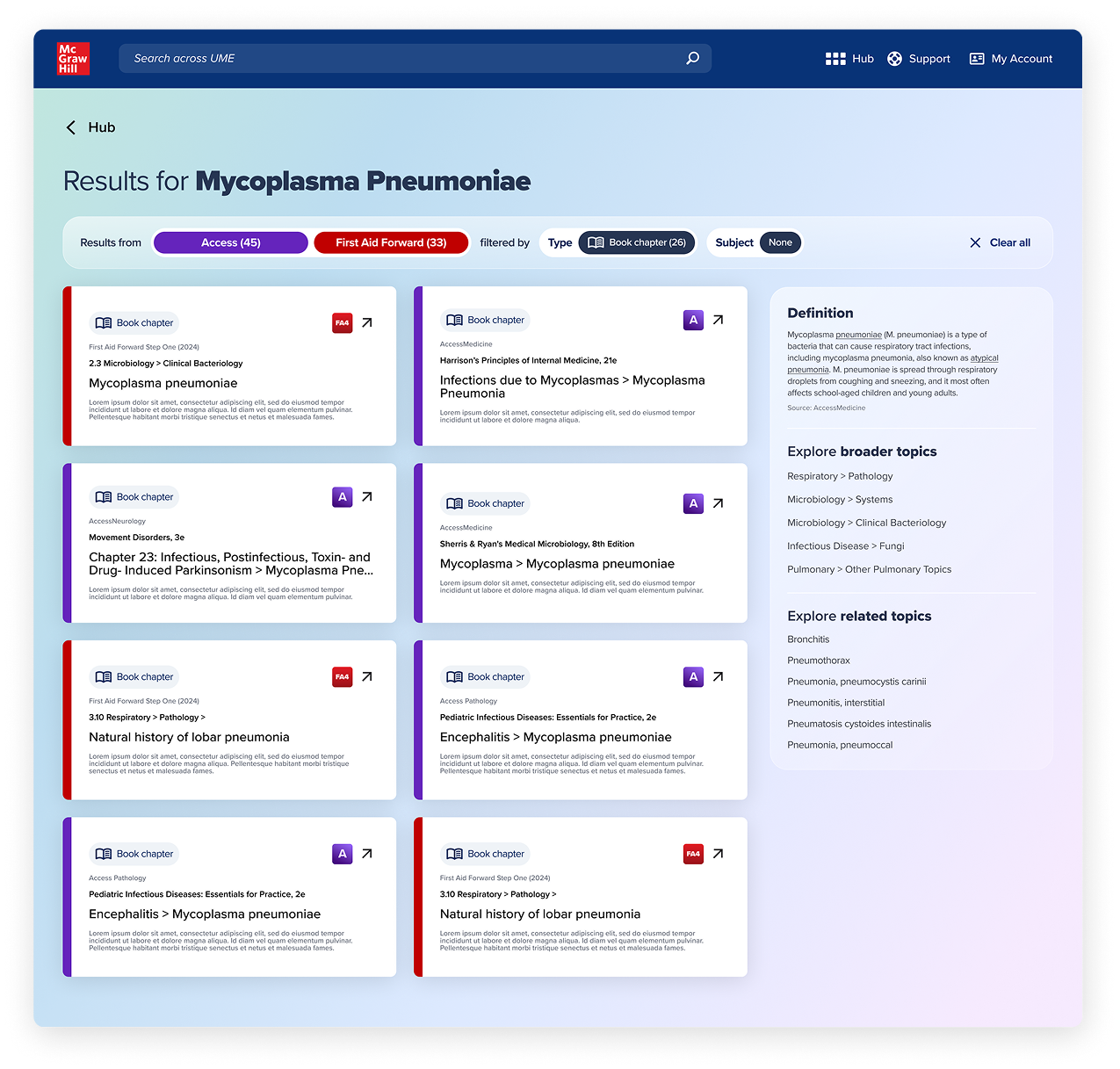1120x1069 pixels.
Task: Open related topic Pneumonitis, interstitial
Action: (836, 703)
